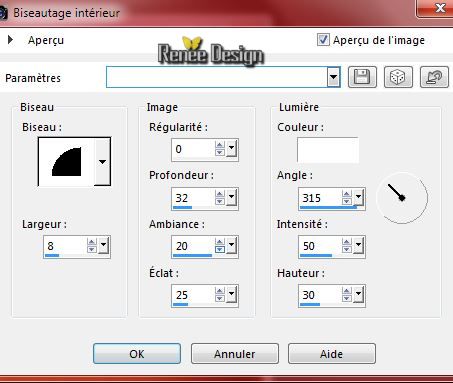453x383 pixels.
Task: Click the Régularité input field
Action: [193, 149]
